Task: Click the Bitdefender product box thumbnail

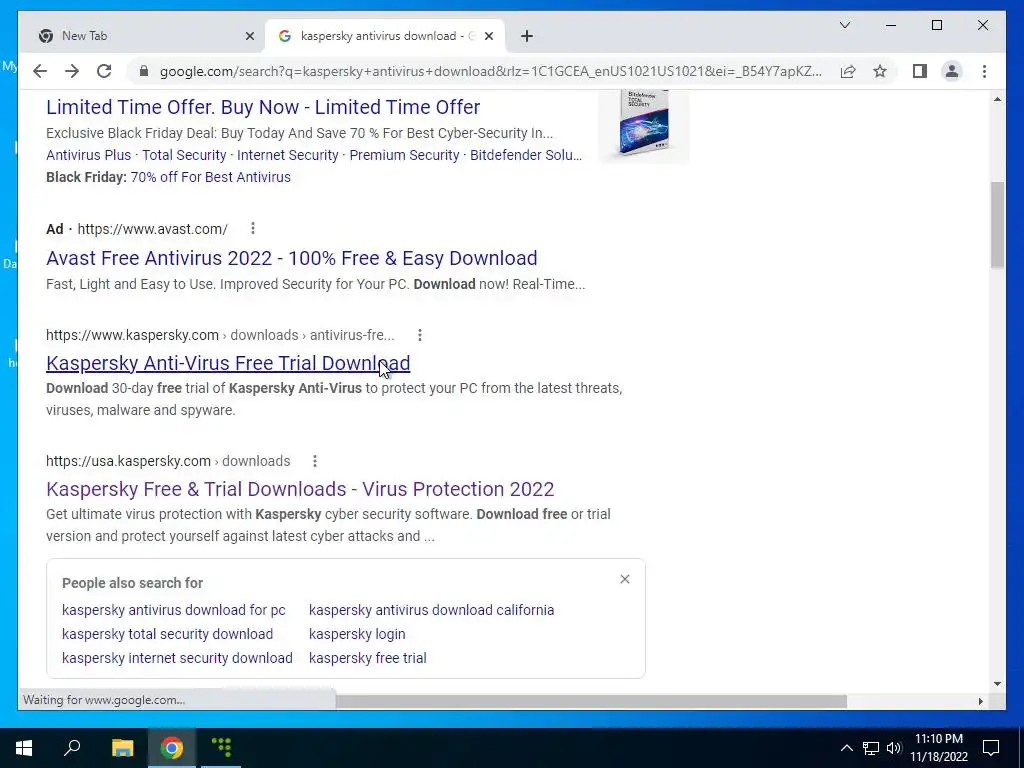Action: 644,124
